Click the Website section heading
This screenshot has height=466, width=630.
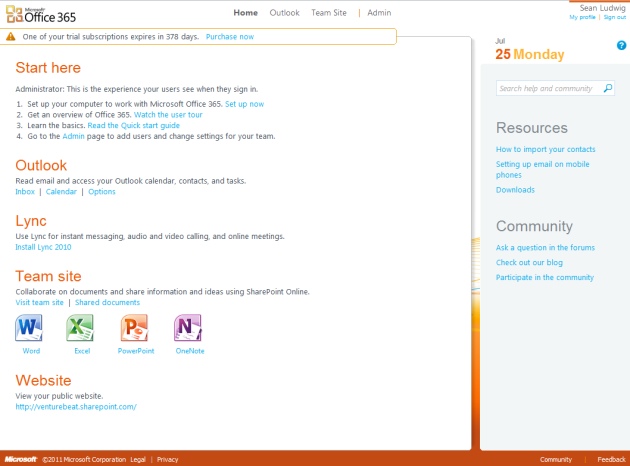pyautogui.click(x=43, y=380)
